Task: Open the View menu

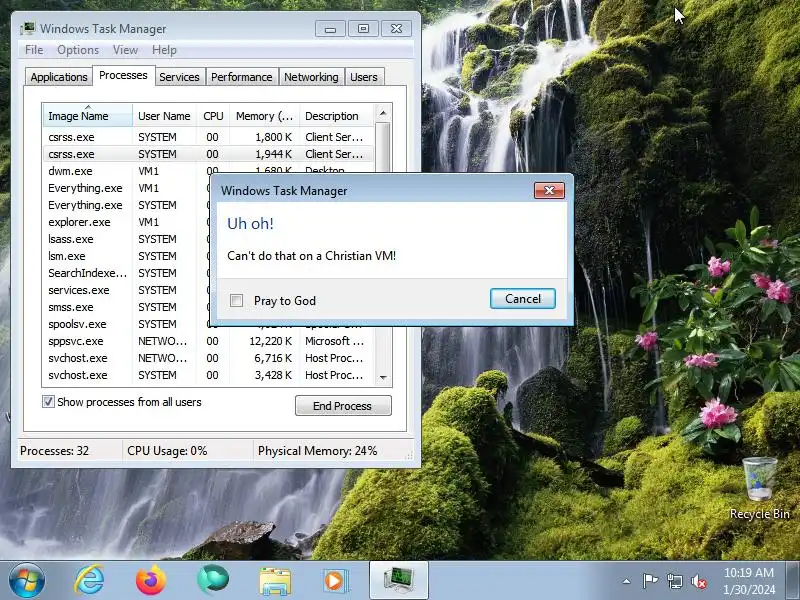Action: [125, 49]
